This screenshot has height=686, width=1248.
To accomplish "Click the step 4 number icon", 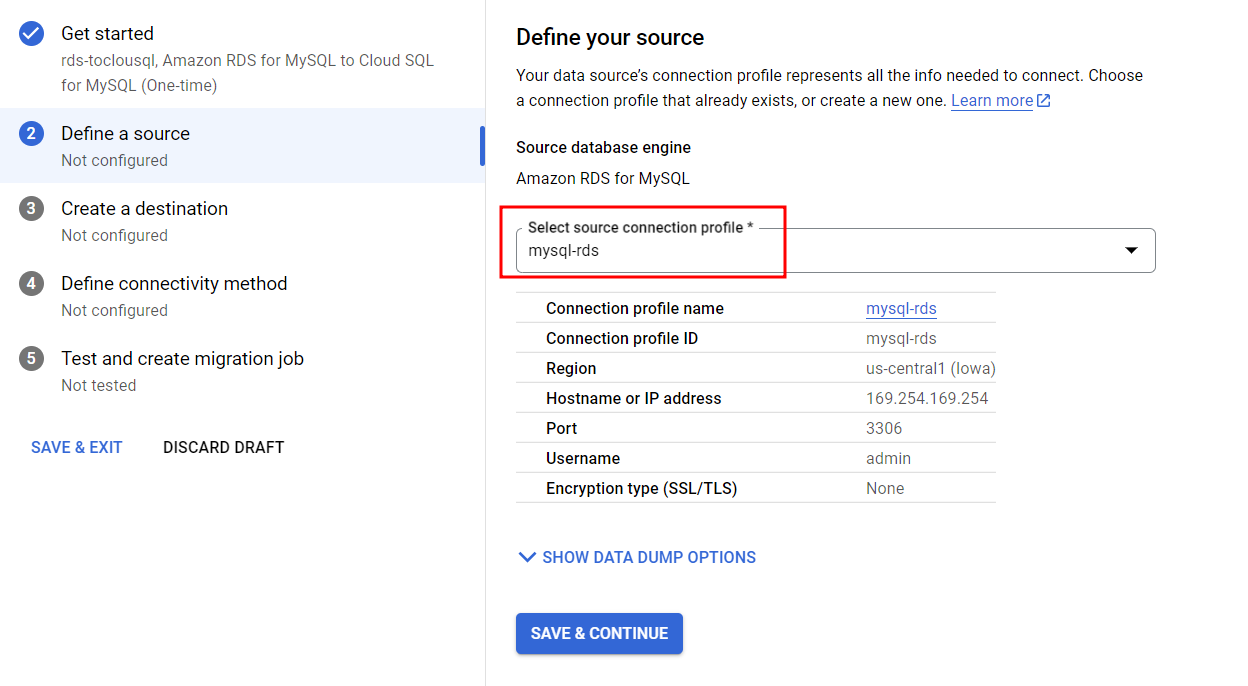I will pos(31,284).
